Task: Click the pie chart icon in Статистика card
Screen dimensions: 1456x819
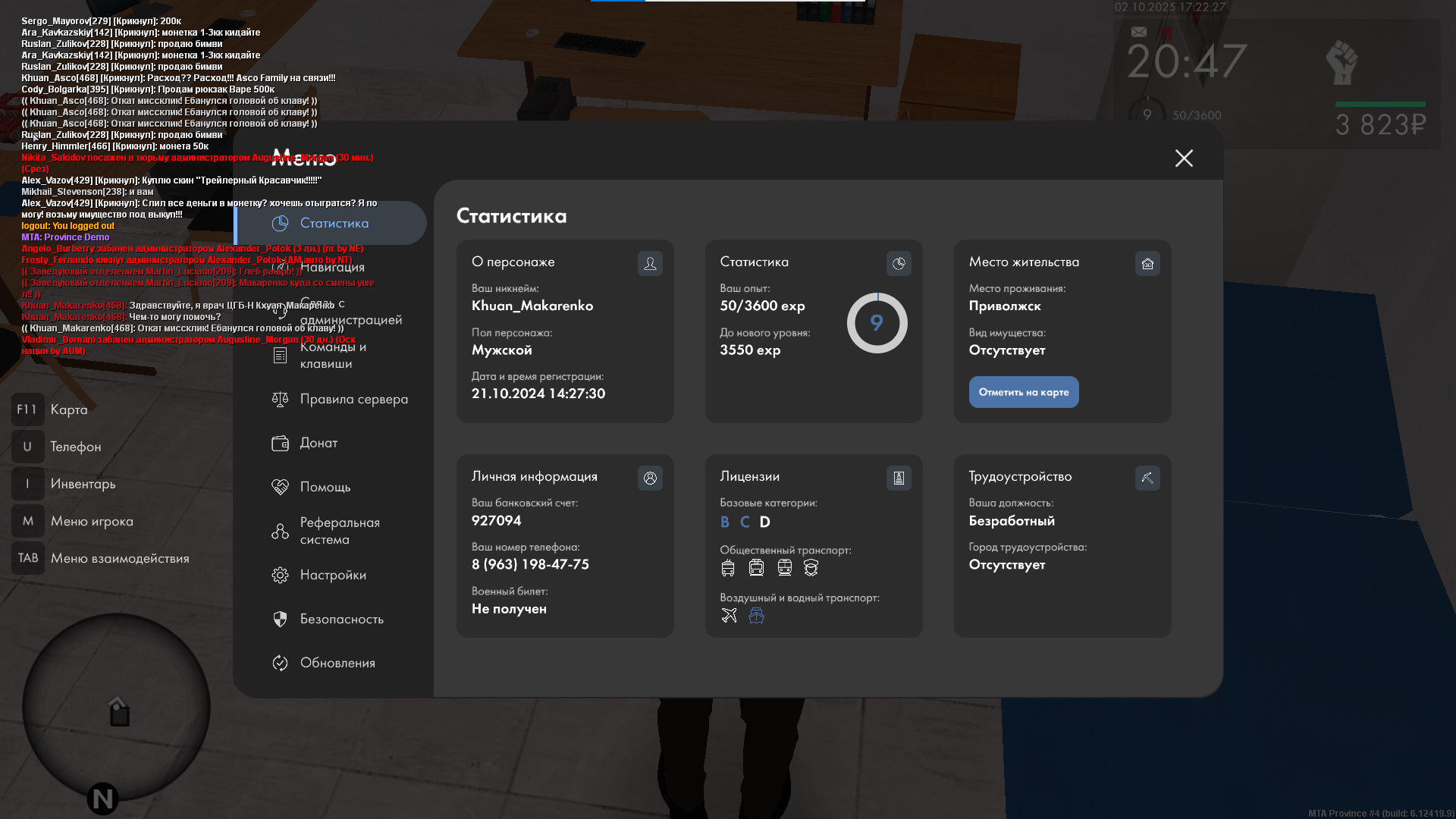Action: (x=899, y=263)
